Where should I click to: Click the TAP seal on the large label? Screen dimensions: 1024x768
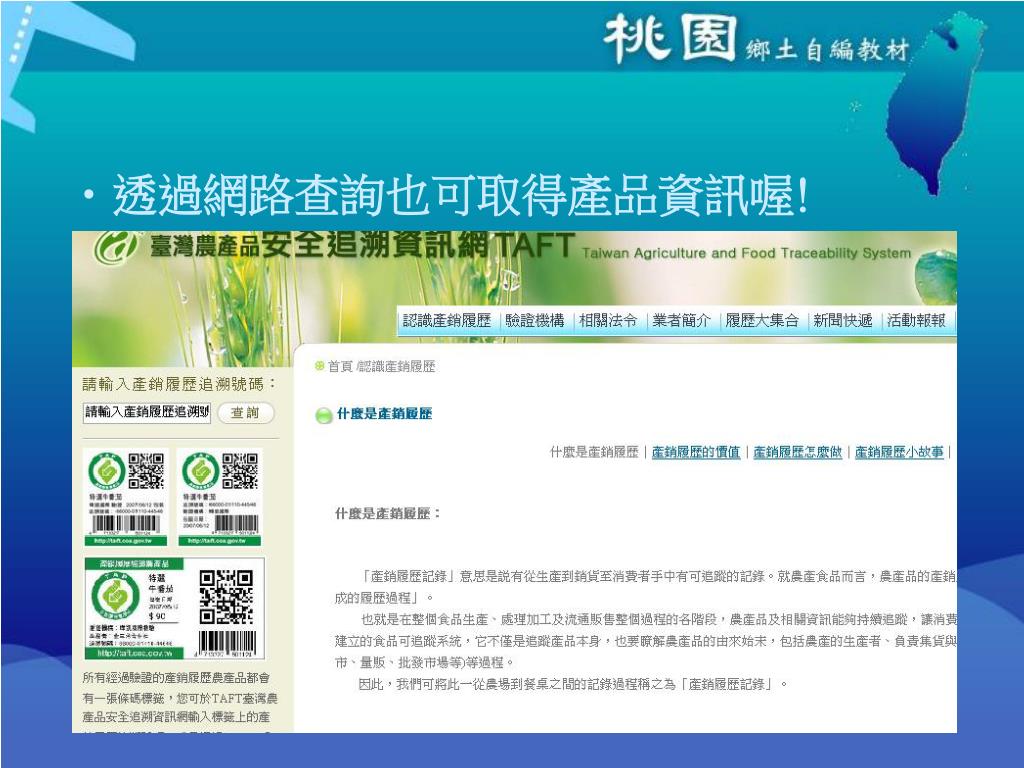(116, 596)
